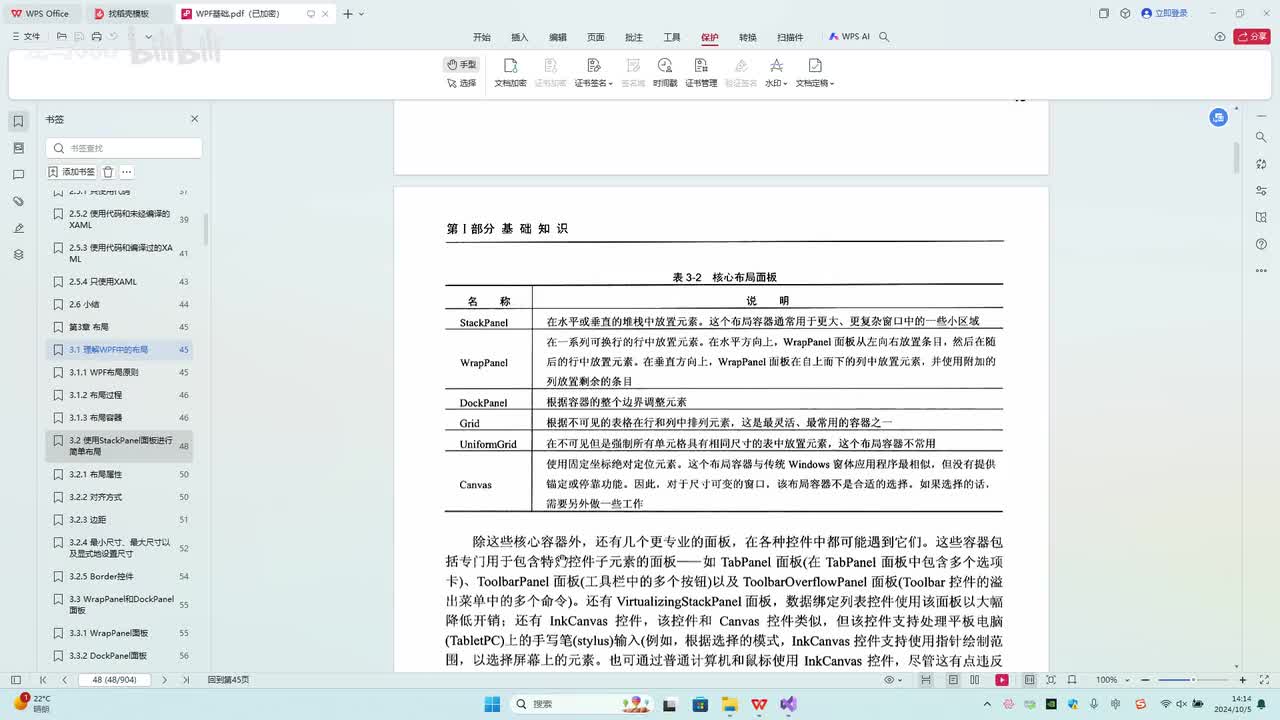Add a new tab with plus button
This screenshot has width=1280, height=720.
[x=347, y=14]
